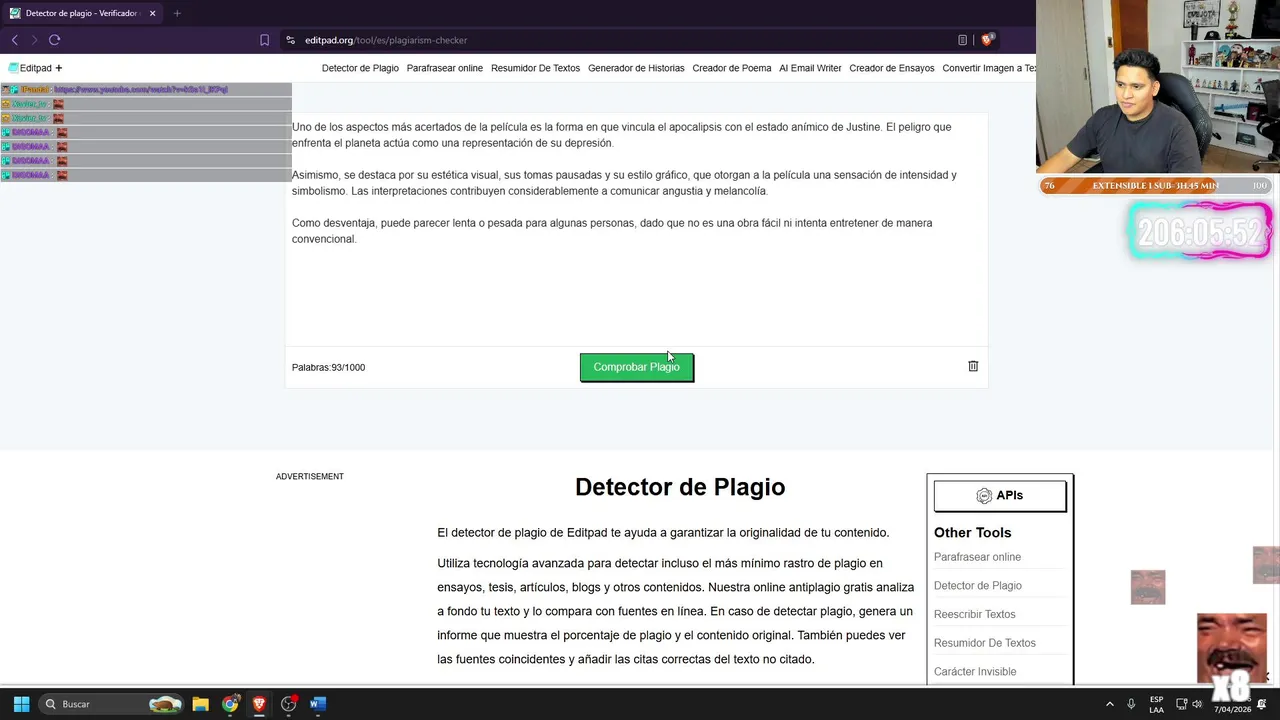Click the paragraph starting 'Uno de los aspectos'

621,135
